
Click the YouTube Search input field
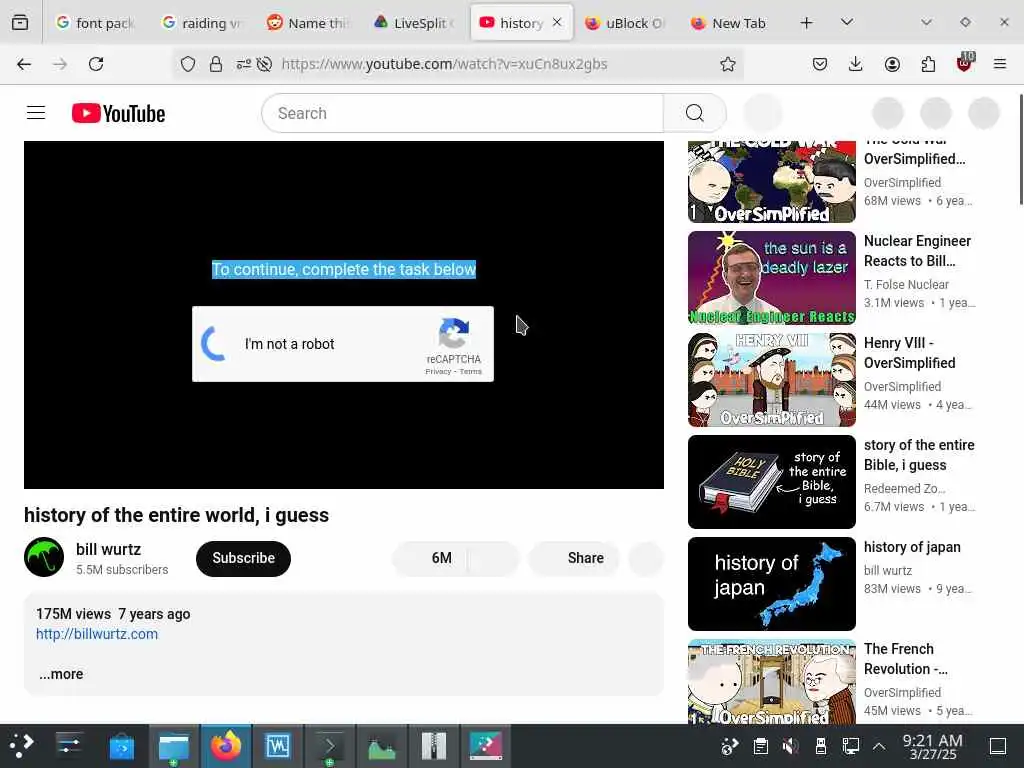[462, 113]
